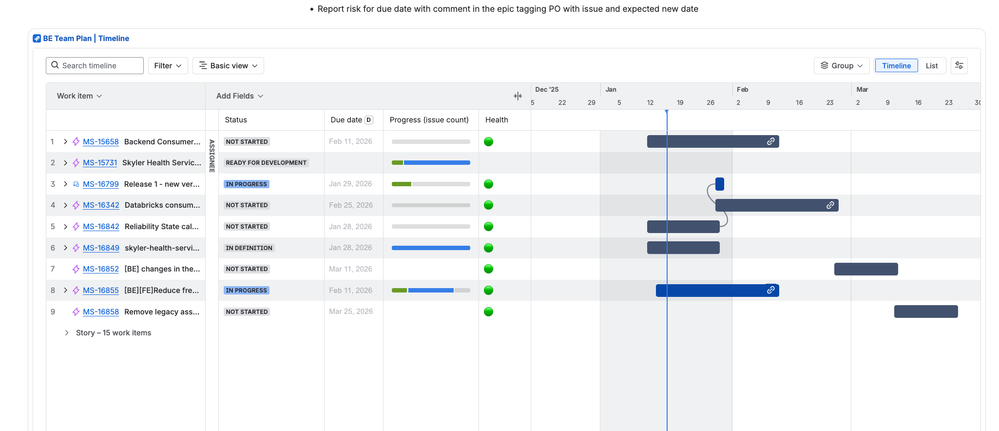Expand row MS-16799 Release 1
The width and height of the screenshot is (999, 431).
(65, 184)
